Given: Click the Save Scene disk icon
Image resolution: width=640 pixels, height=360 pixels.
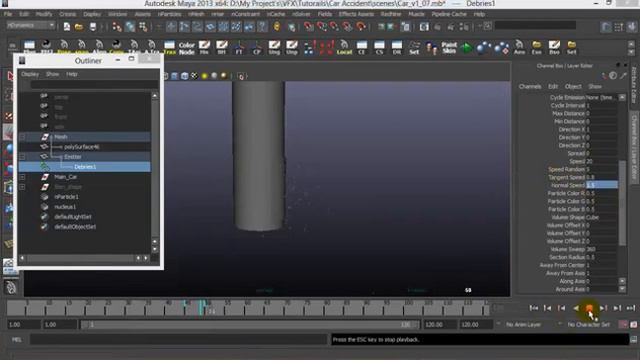Looking at the screenshot, I should tap(93, 27).
